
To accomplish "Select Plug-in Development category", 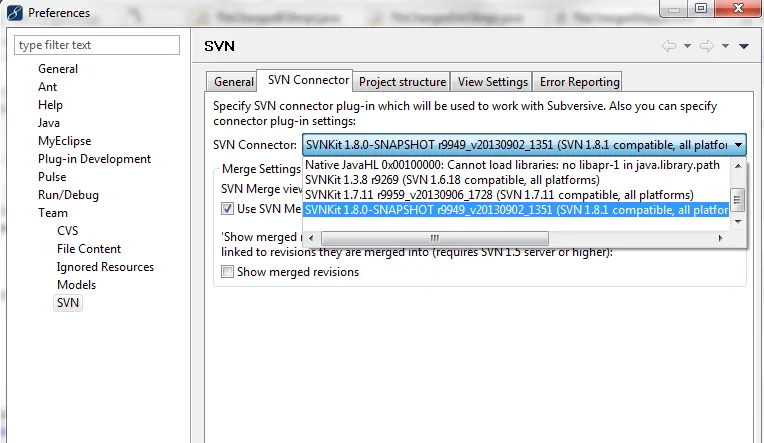I will click(x=95, y=159).
